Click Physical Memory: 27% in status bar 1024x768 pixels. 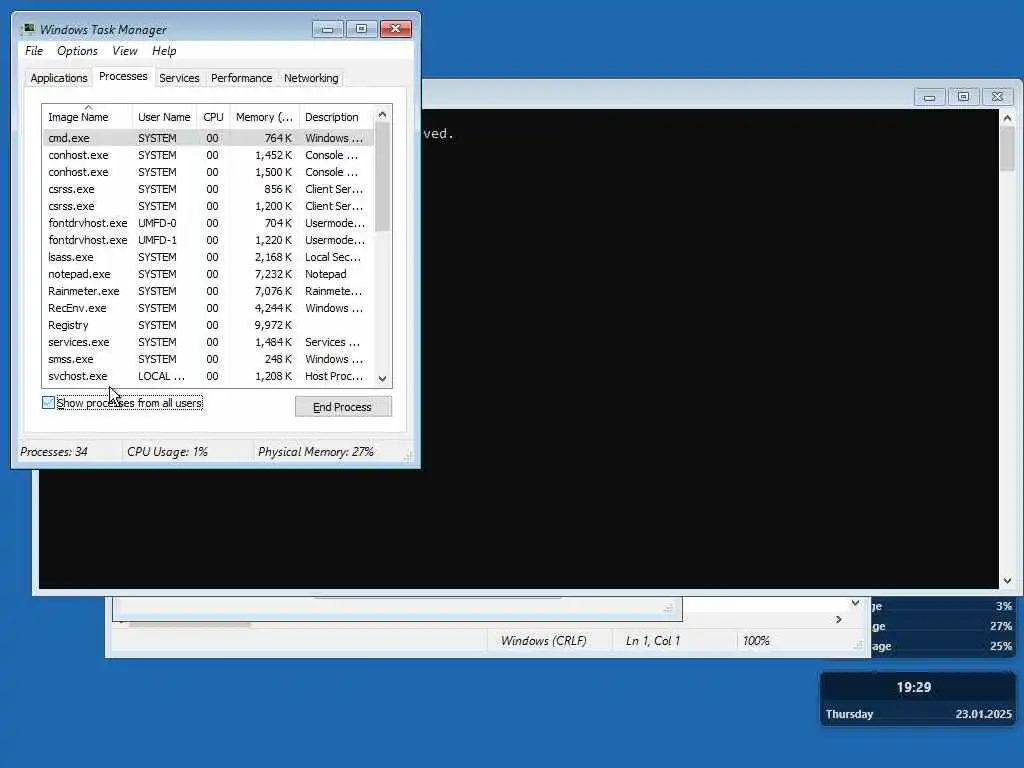(x=315, y=452)
